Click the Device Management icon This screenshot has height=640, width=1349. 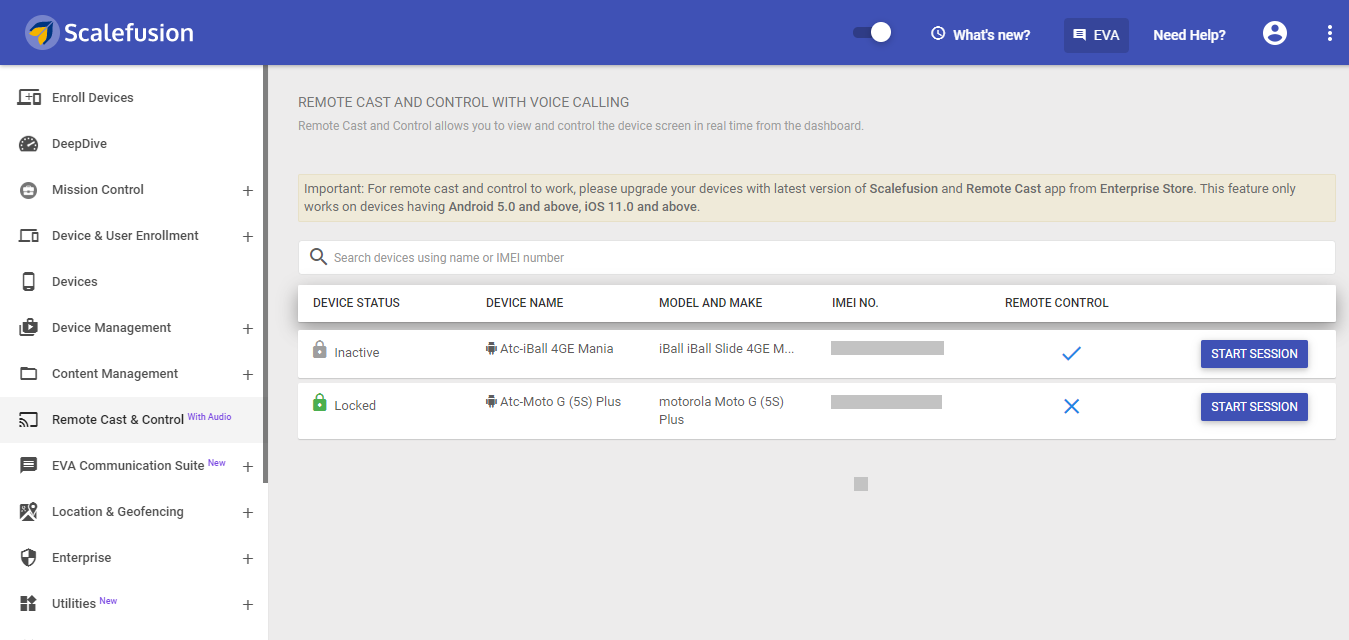click(29, 328)
